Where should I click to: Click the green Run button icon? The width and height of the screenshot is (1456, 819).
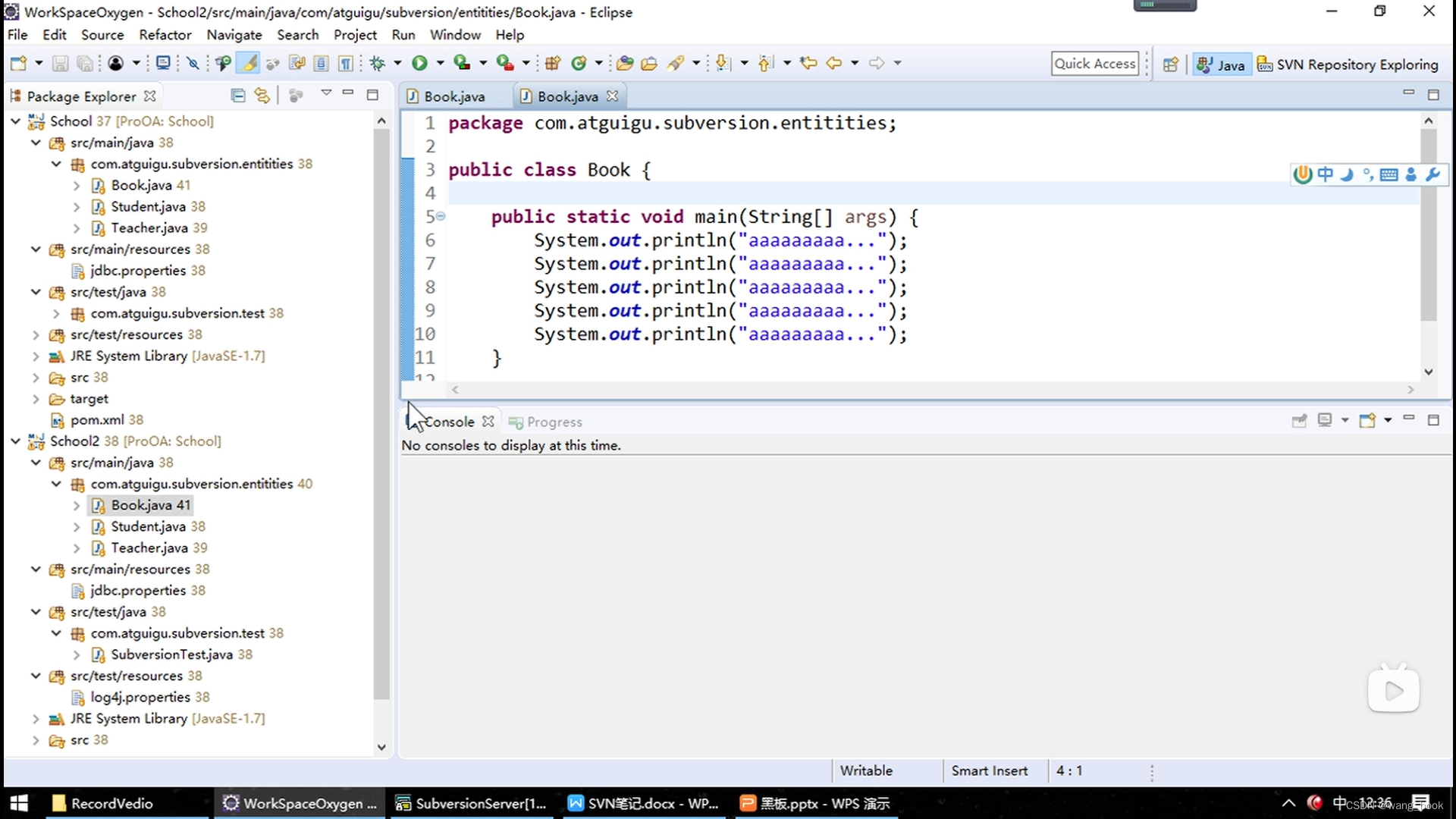point(419,64)
